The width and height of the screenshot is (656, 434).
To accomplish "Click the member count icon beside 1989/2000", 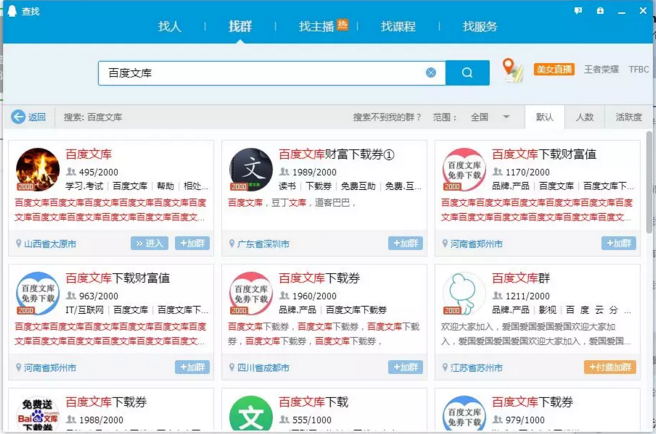I will (x=284, y=172).
